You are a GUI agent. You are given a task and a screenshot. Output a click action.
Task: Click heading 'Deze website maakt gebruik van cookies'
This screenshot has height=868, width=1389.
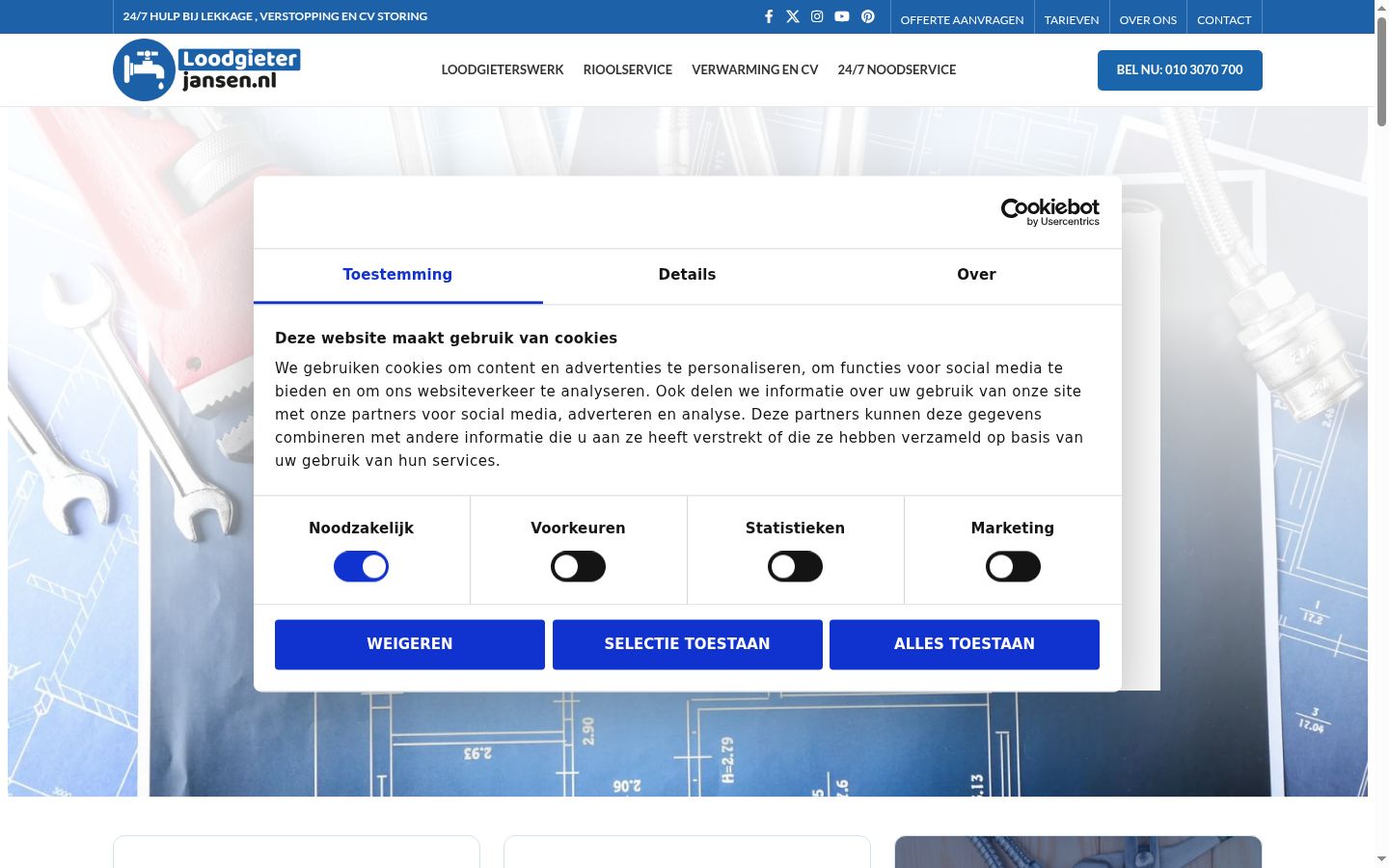[x=446, y=339]
